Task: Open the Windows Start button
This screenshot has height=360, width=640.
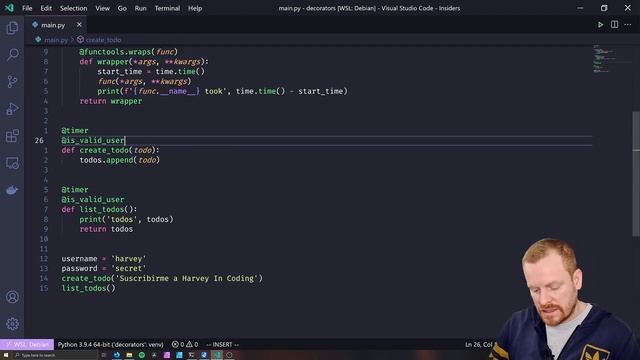Action: (x=6, y=355)
